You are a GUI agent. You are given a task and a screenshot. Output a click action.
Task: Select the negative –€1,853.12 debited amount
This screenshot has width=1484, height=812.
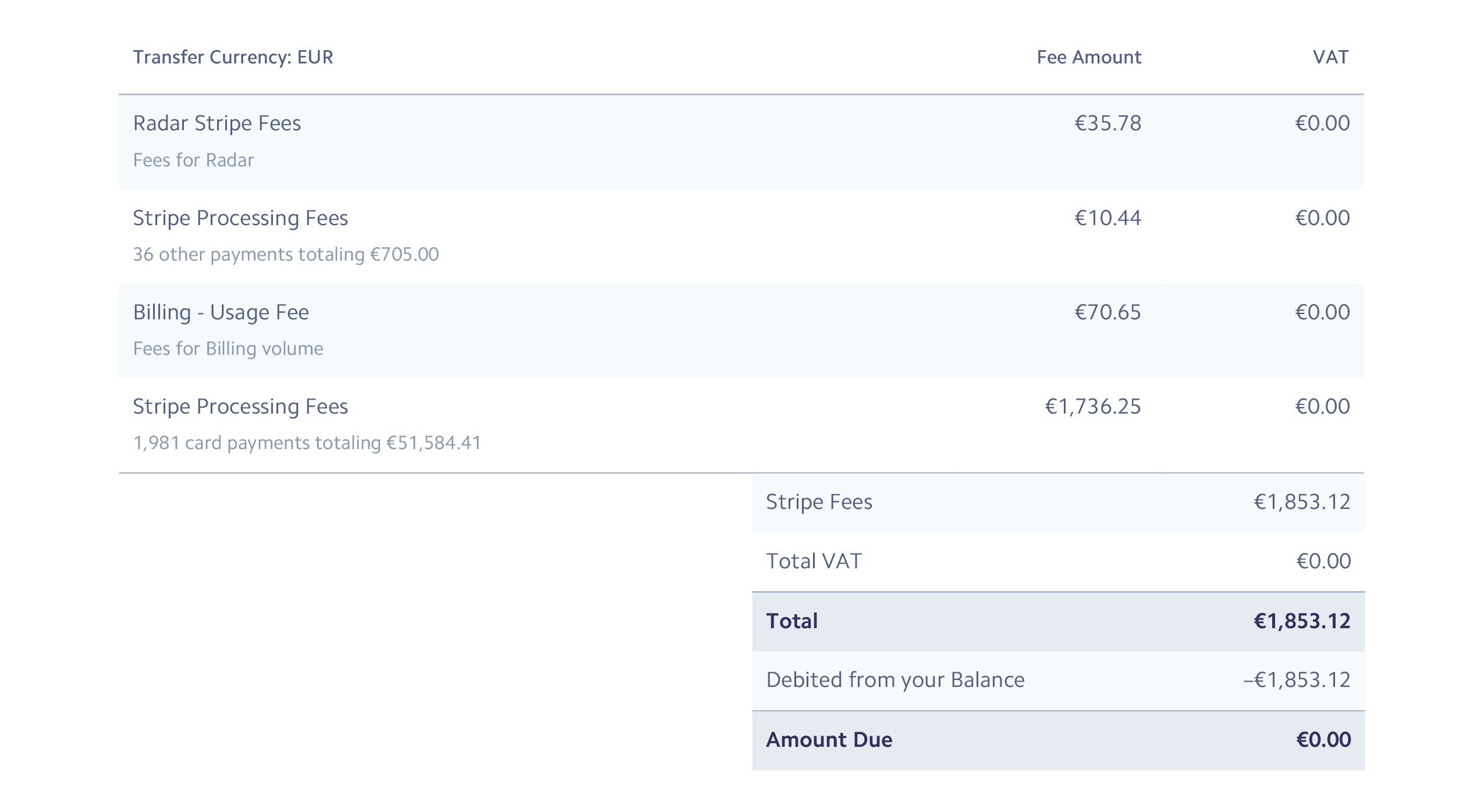click(x=1297, y=680)
